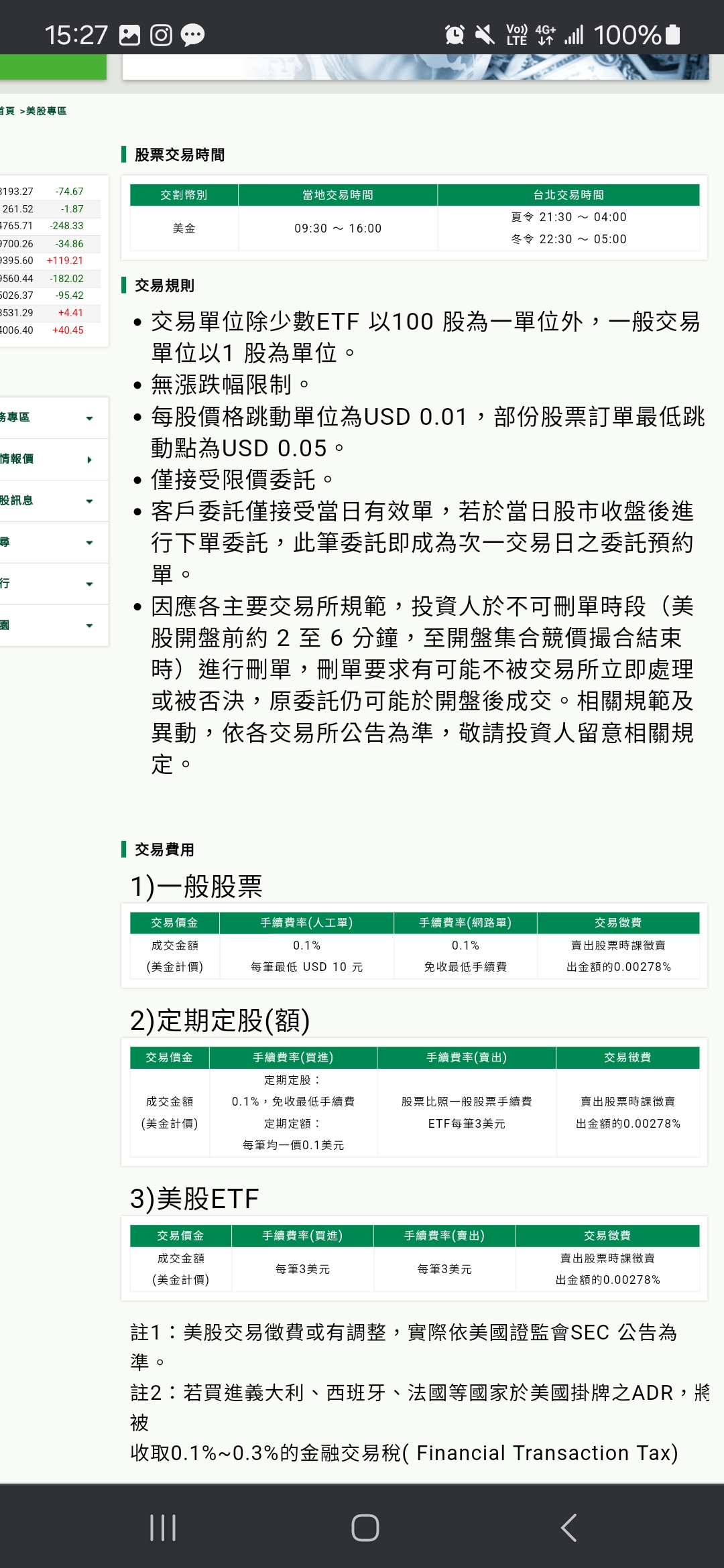Click the ETF每筆3美元 text
Viewport: 724px width, 1568px height.
467,1124
